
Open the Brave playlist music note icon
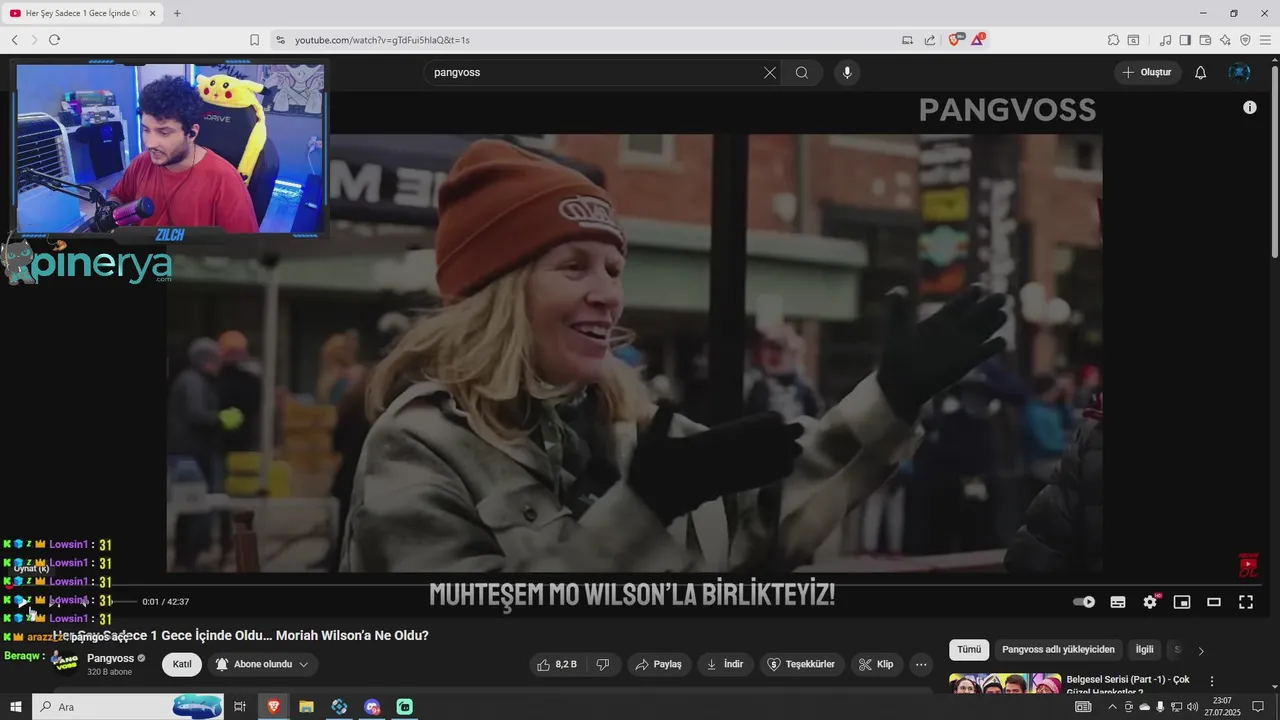1165,40
